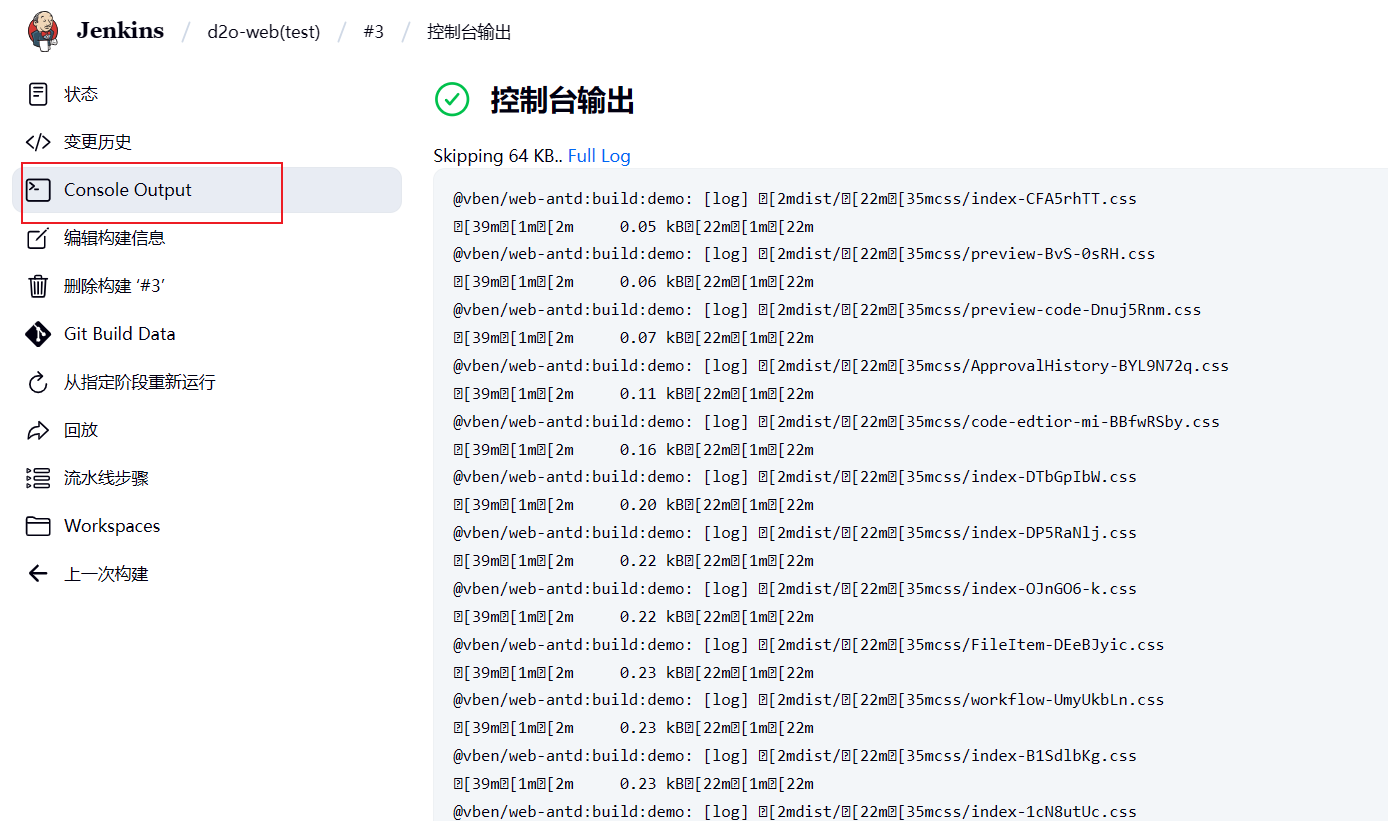Open d2o-web(test) breadcrumb link

264,32
